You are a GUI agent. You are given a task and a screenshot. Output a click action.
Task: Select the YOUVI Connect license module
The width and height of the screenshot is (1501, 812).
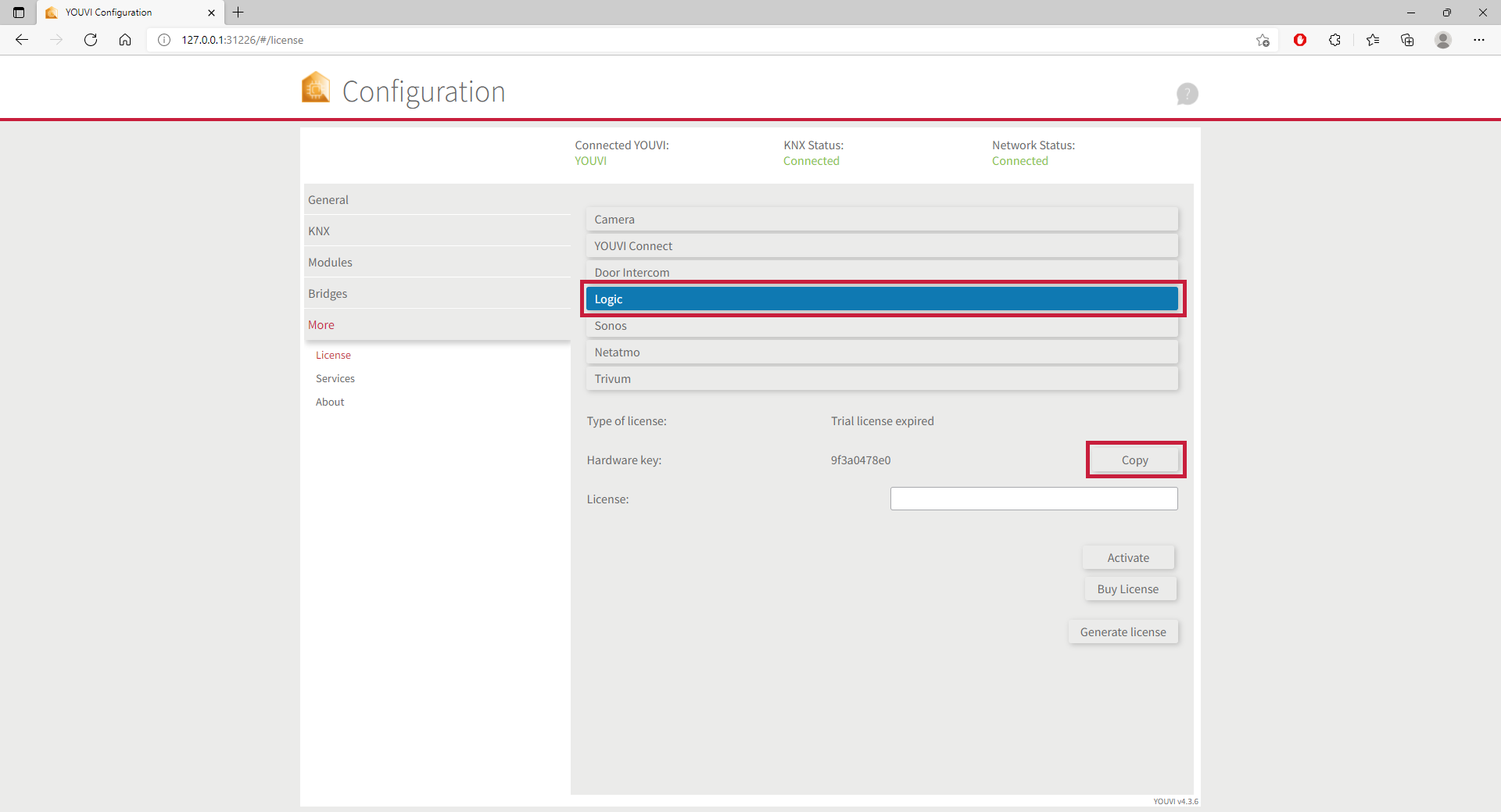click(x=882, y=246)
